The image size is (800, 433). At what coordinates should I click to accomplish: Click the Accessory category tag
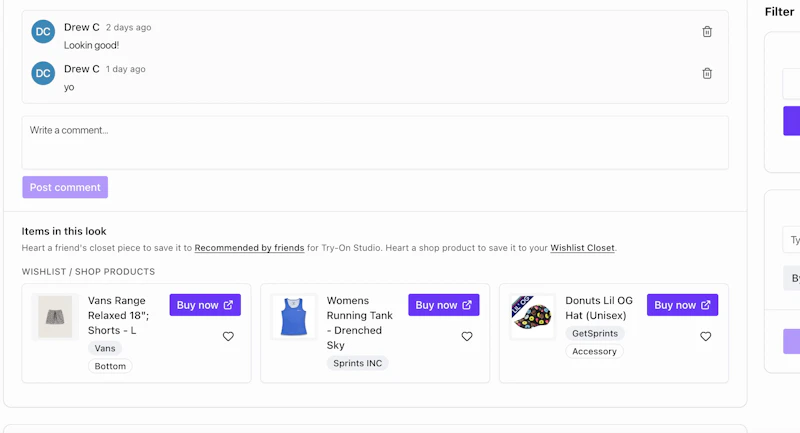594,351
